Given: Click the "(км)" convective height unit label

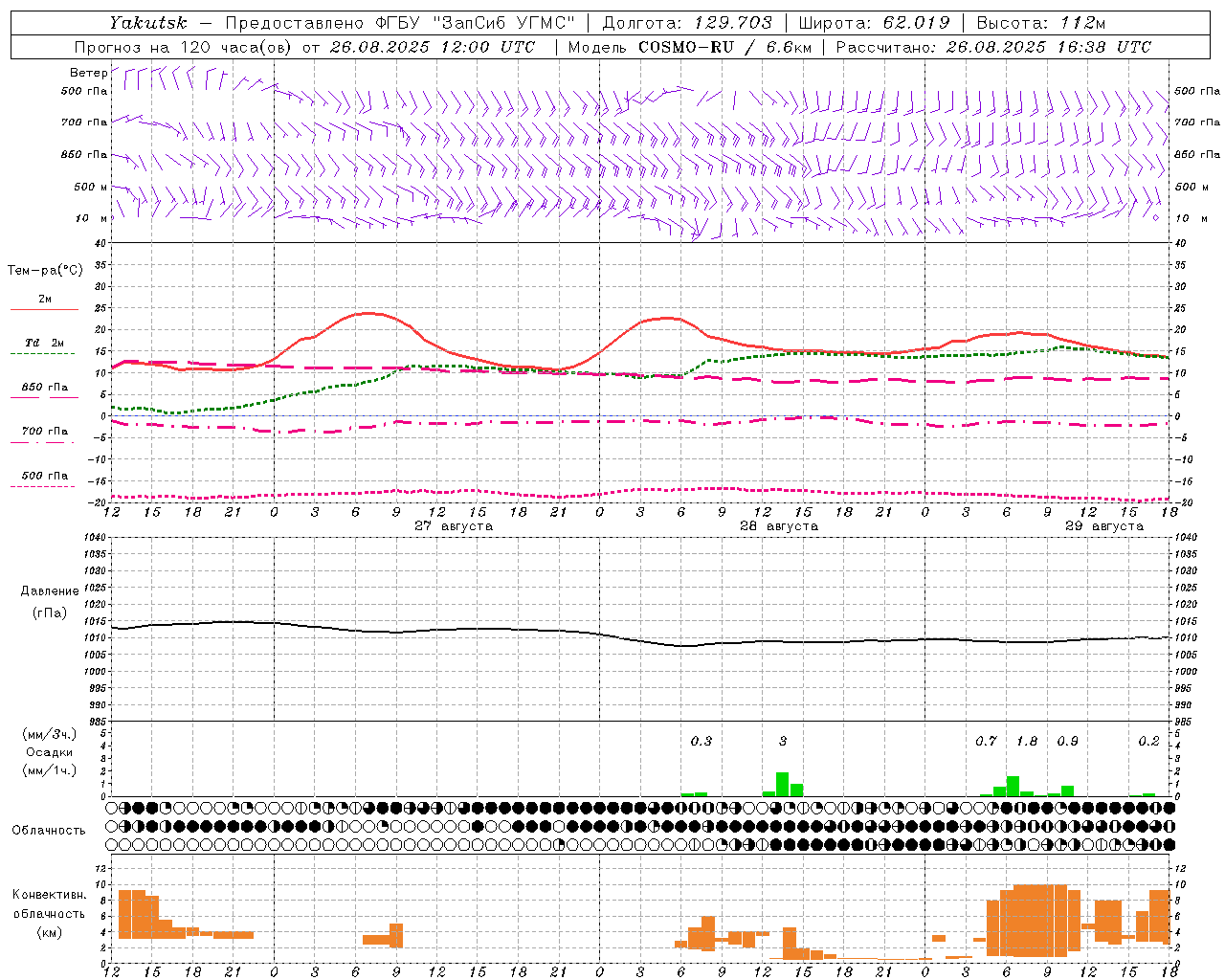Looking at the screenshot, I should click(x=50, y=932).
